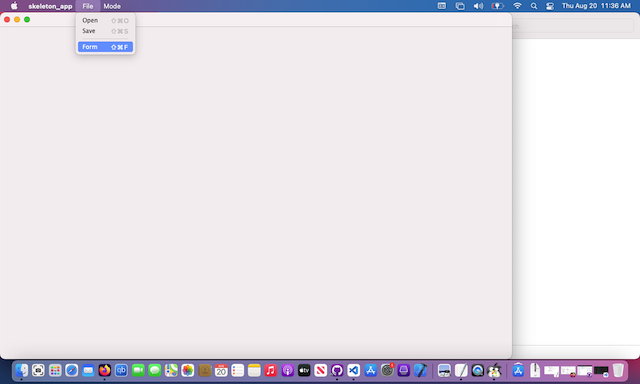Open Spotlight search in menu bar

pos(534,6)
